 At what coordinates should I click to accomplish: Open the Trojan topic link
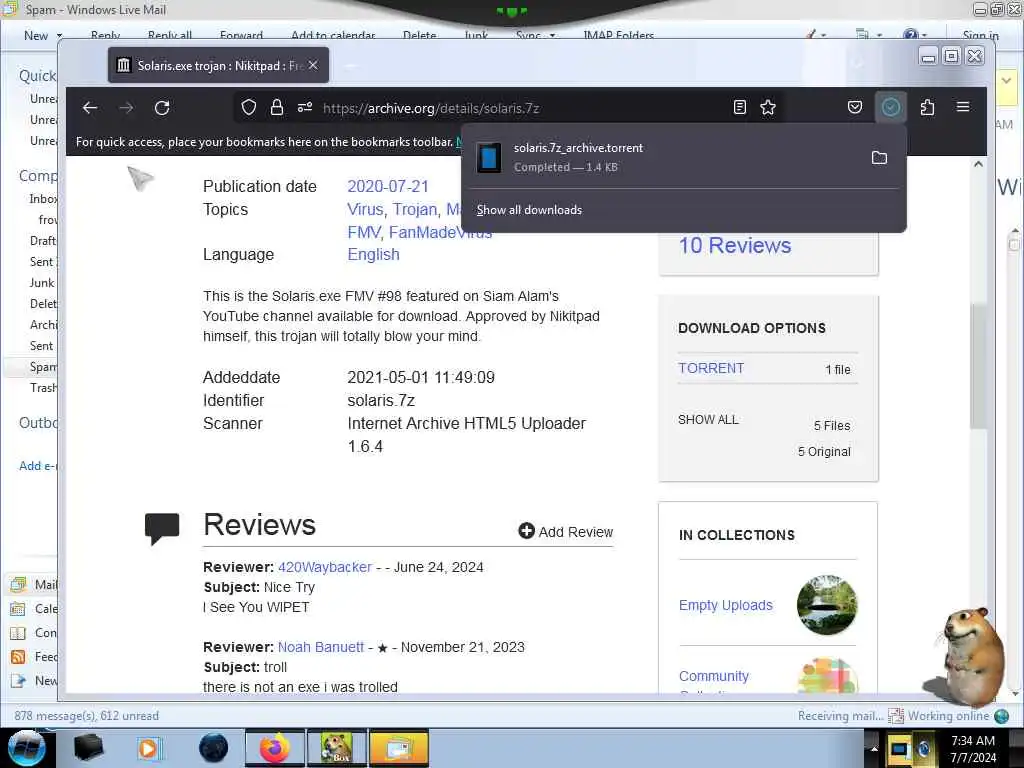[x=415, y=210]
